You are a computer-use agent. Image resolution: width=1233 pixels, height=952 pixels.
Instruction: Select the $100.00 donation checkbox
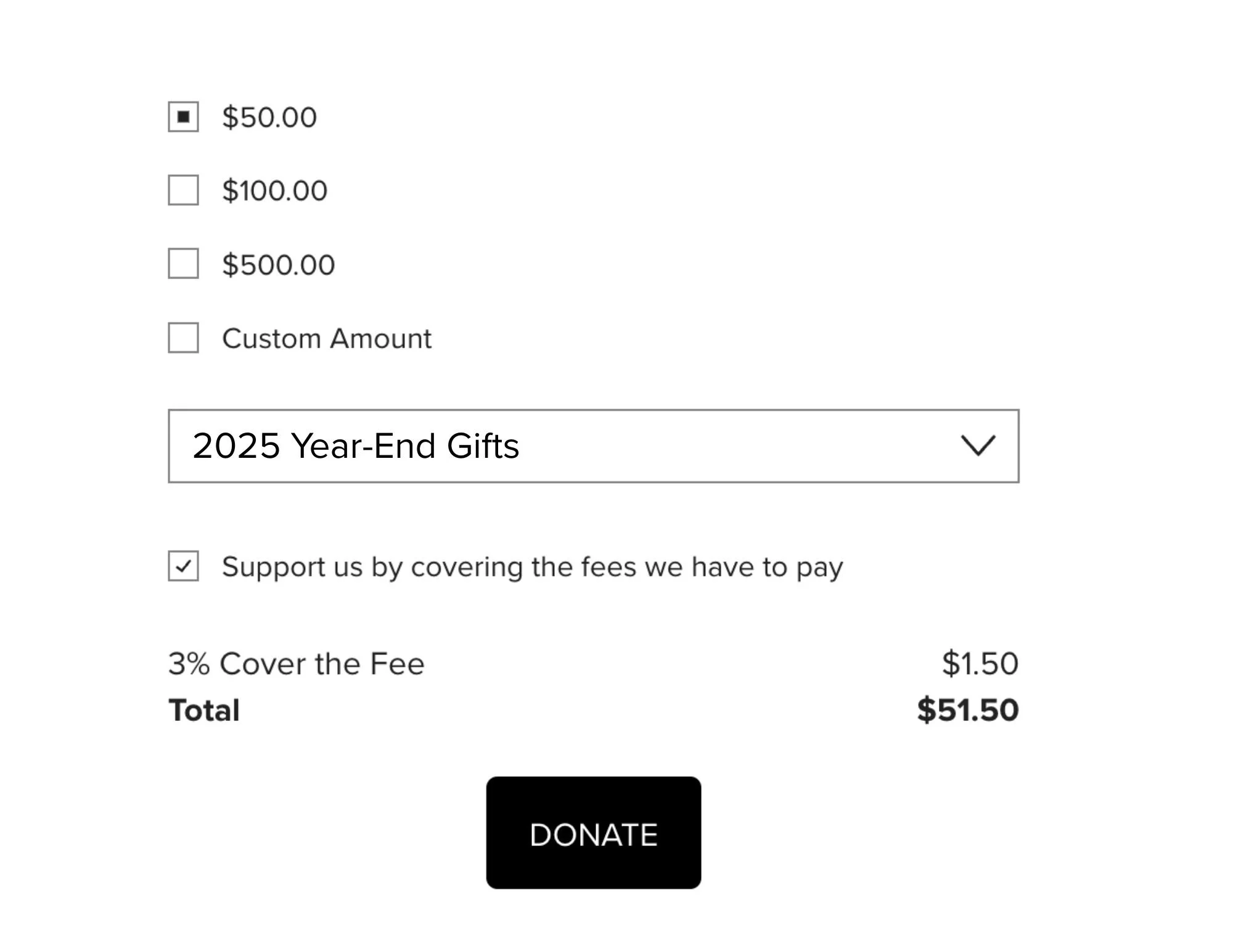tap(183, 190)
